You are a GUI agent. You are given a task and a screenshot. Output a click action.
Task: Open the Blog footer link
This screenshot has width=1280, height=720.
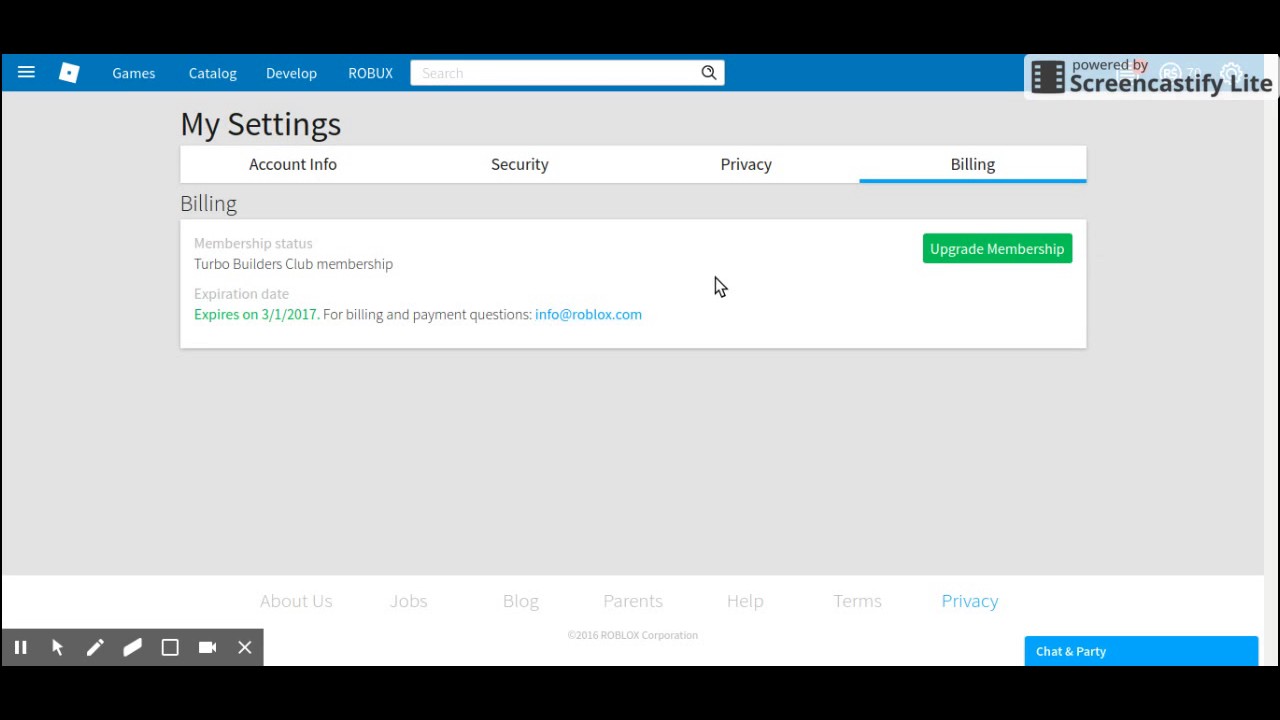(x=521, y=601)
